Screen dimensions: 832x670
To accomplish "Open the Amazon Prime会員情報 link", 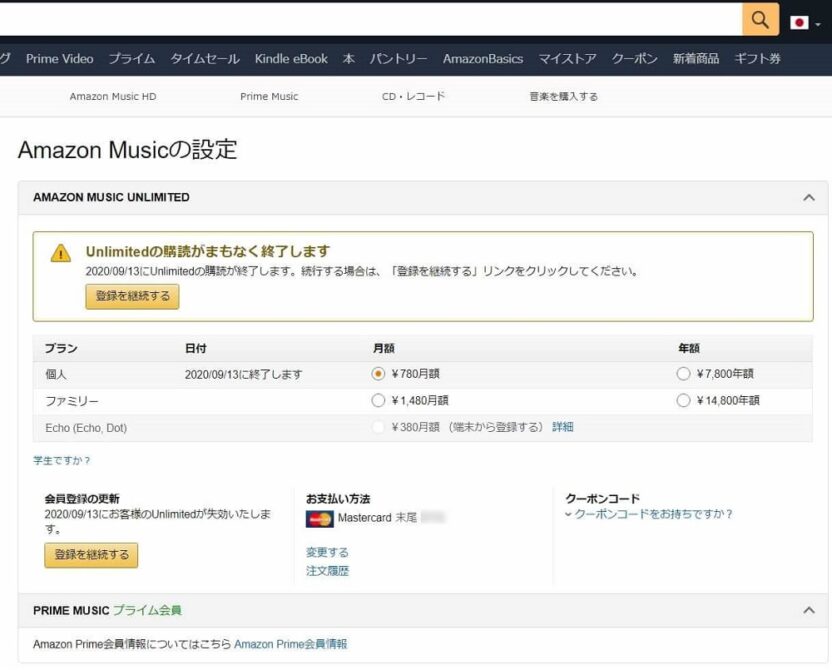I will pyautogui.click(x=291, y=644).
